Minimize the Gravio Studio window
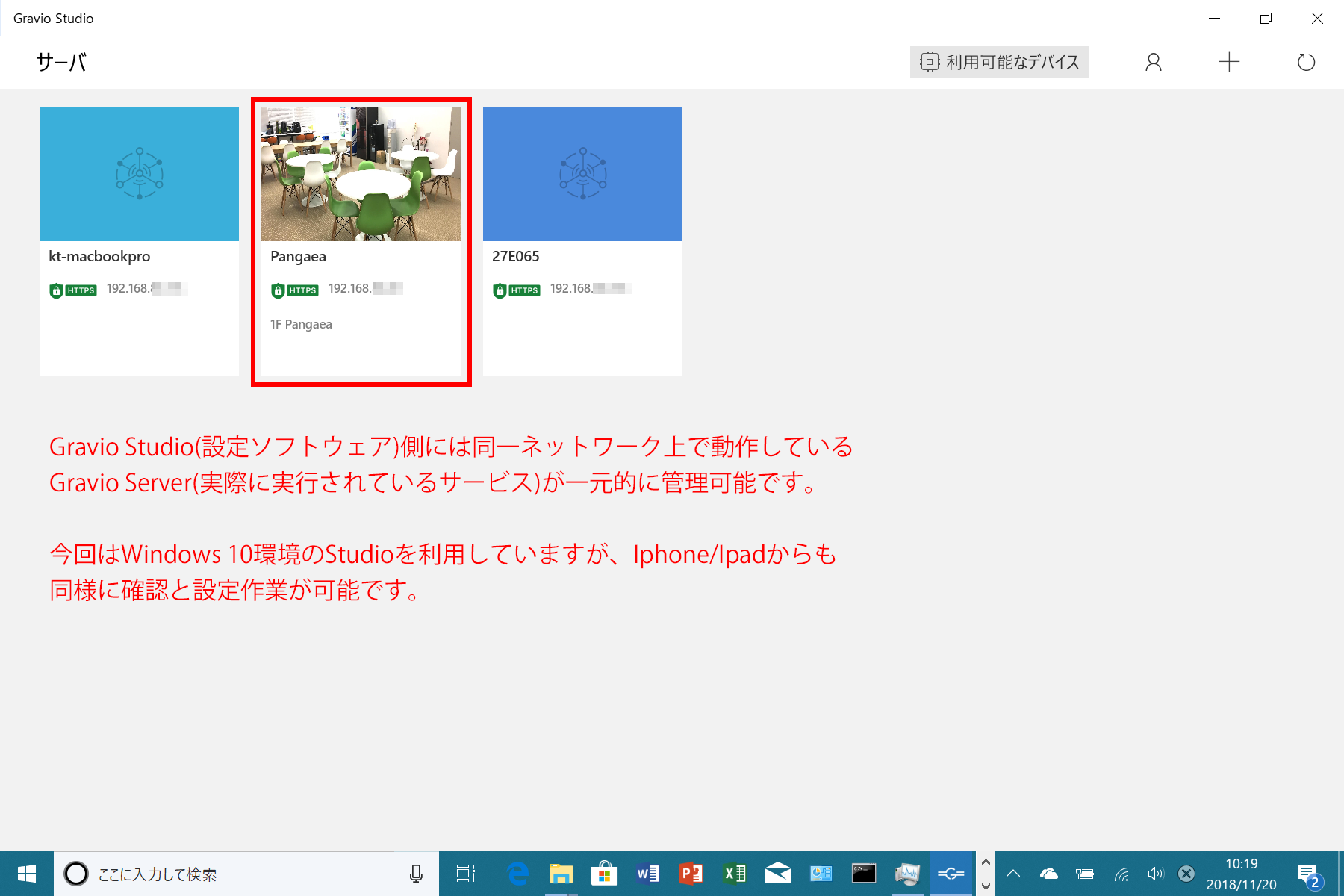 1215,18
